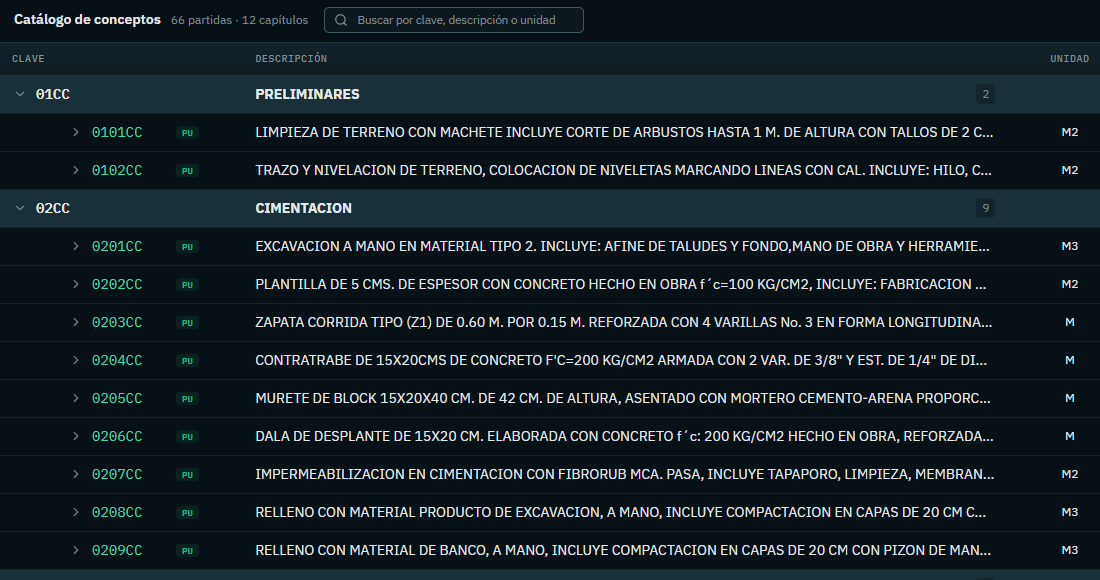This screenshot has height=580, width=1100.
Task: Expand row 0208CC details
Action: pos(76,512)
